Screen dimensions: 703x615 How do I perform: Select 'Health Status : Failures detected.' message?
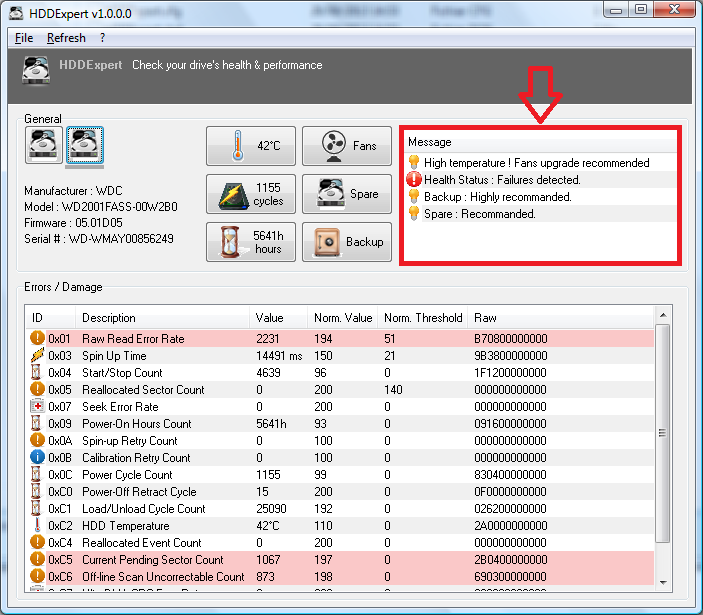click(502, 180)
